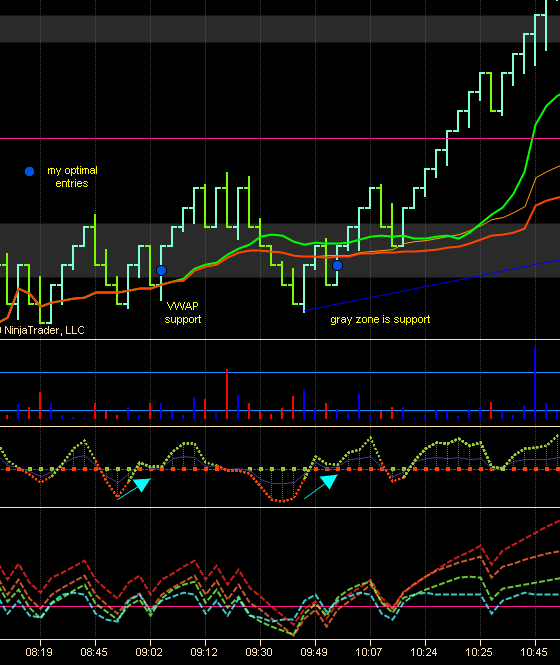560x665 pixels.
Task: Click the 08:19 time axis label
Action: click(x=39, y=652)
